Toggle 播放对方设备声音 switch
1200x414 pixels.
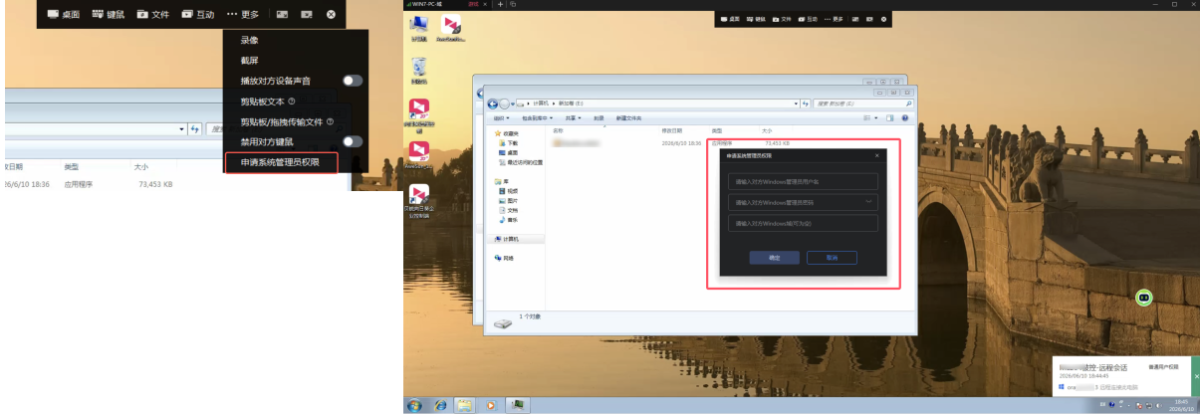point(352,80)
